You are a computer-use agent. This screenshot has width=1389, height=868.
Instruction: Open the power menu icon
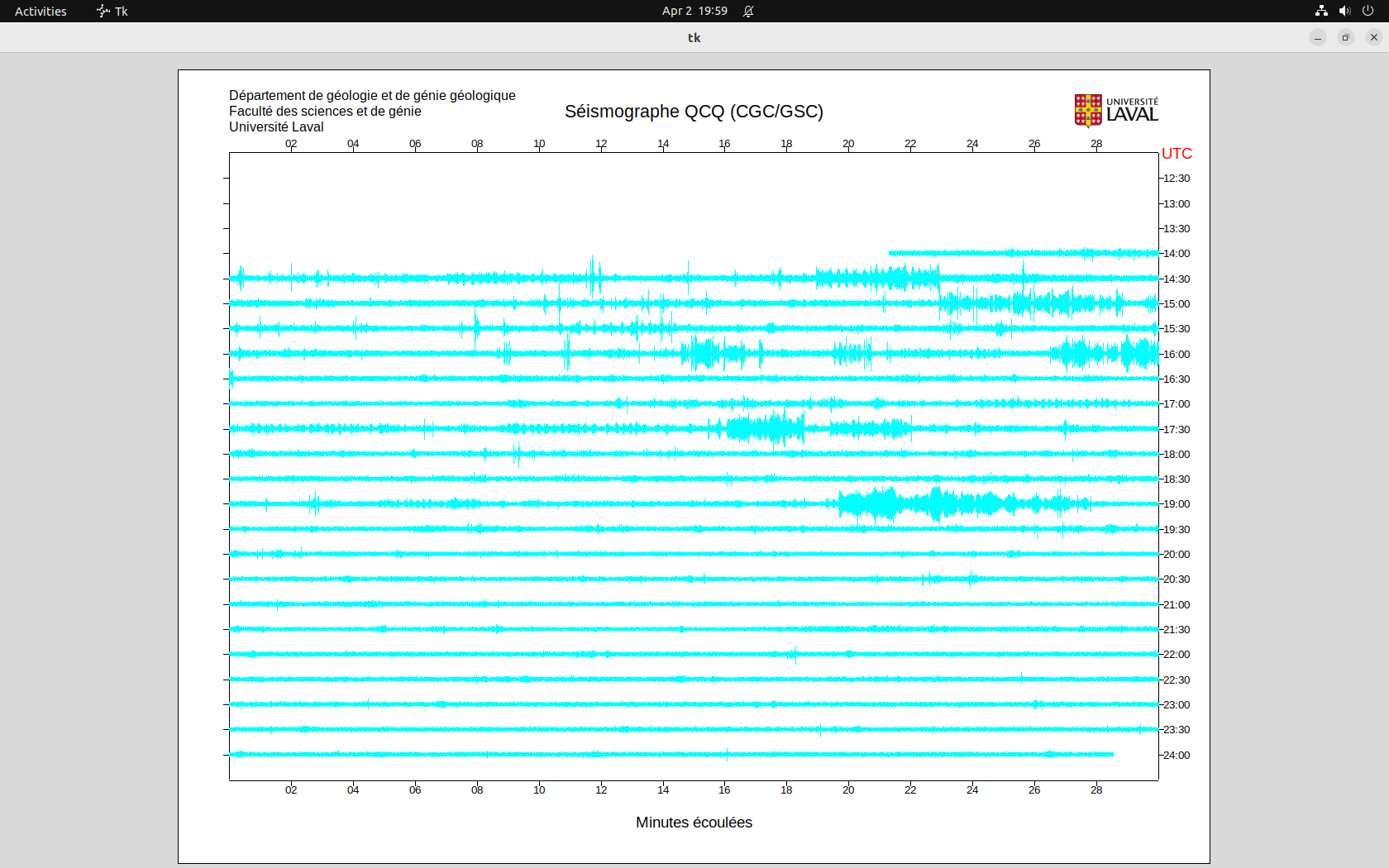click(x=1368, y=11)
